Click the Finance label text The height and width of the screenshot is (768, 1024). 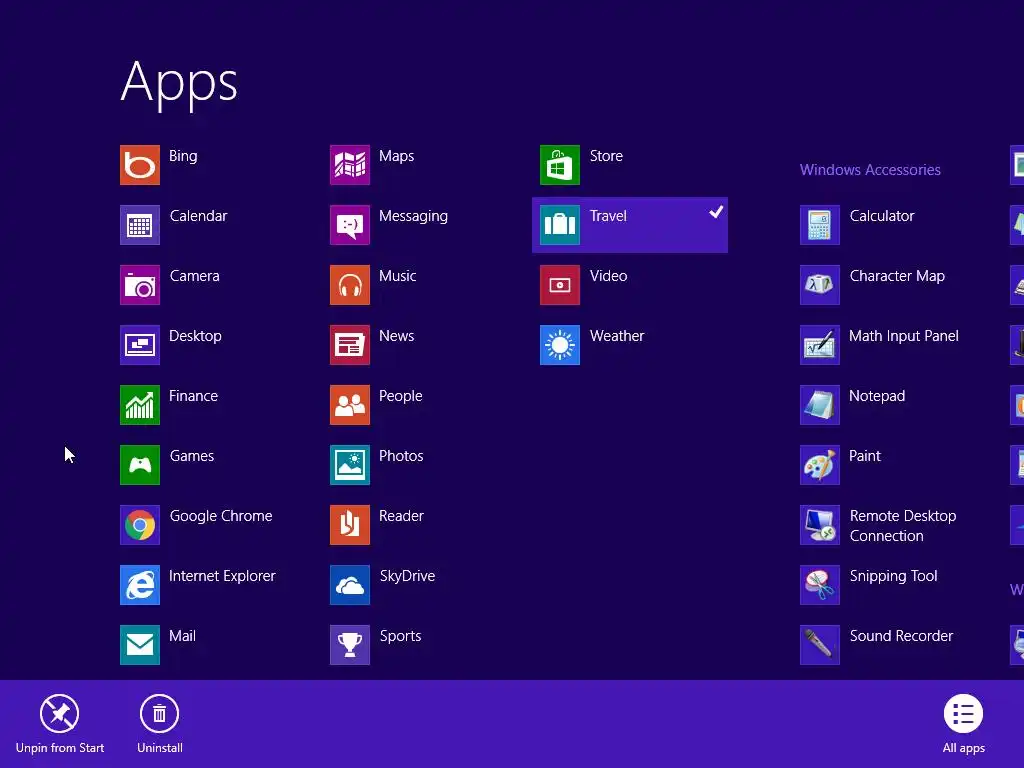tap(193, 396)
